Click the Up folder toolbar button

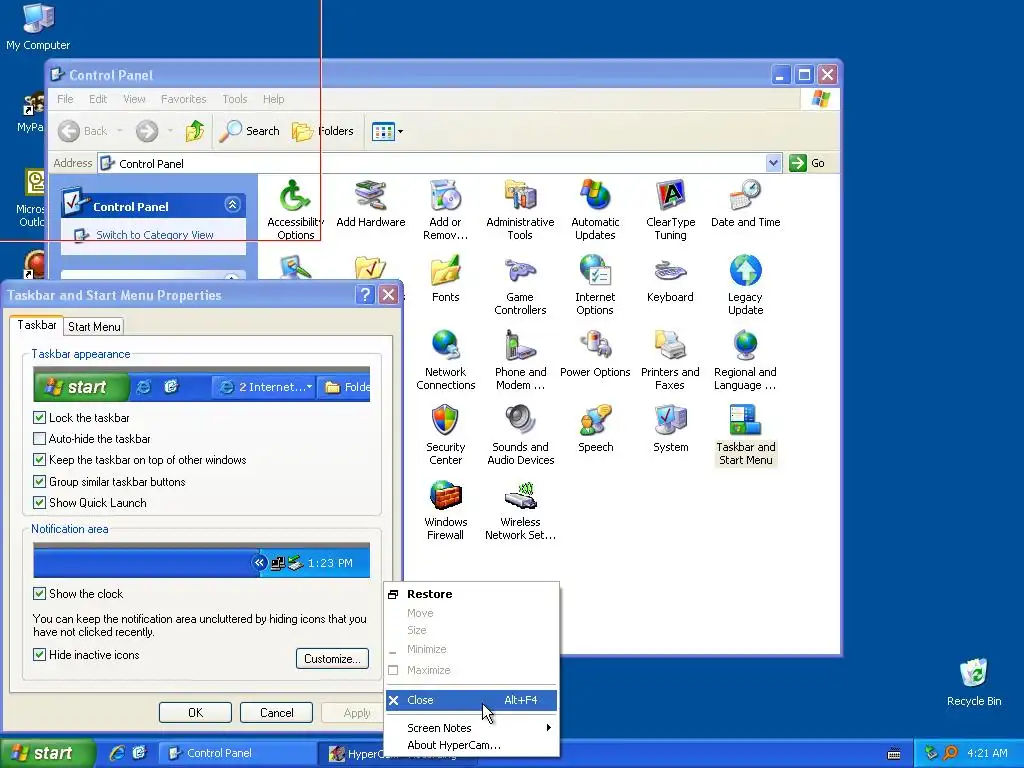coord(195,131)
